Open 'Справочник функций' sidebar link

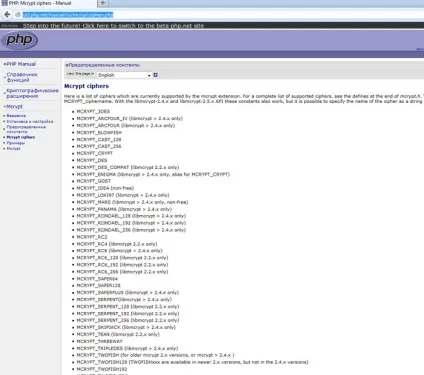click(22, 77)
